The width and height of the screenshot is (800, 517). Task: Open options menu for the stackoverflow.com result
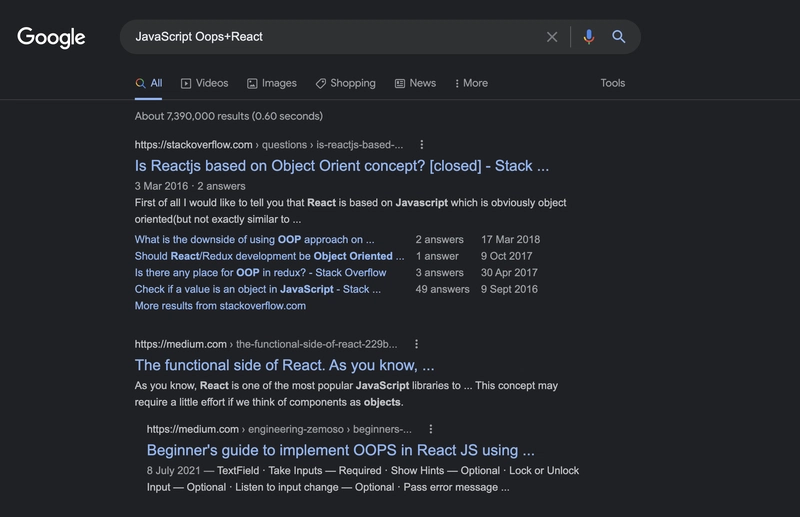(x=421, y=145)
